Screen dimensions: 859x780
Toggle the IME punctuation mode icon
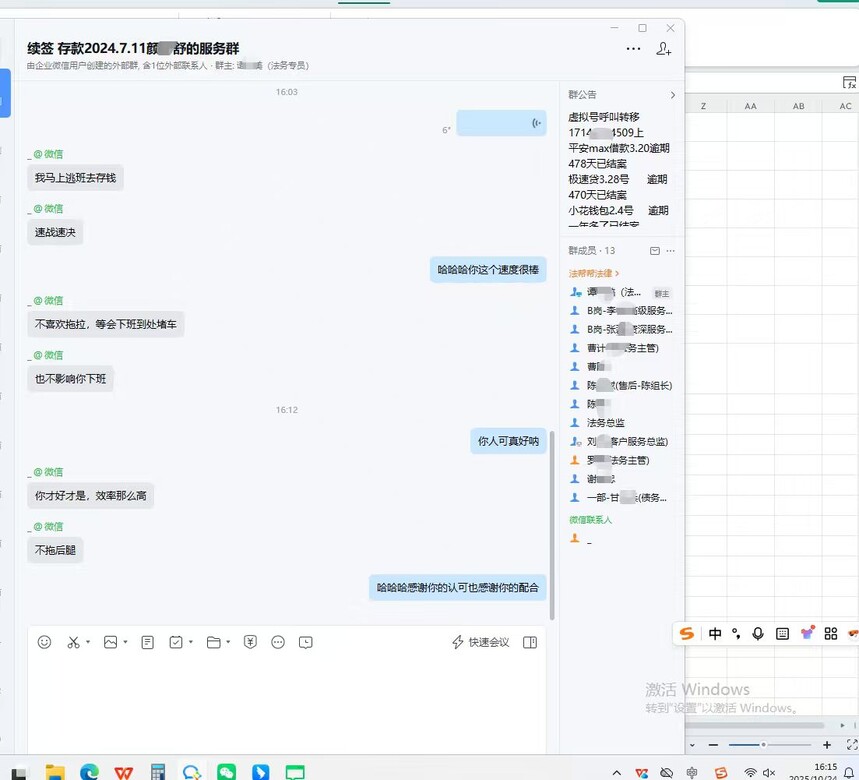pyautogui.click(x=736, y=634)
